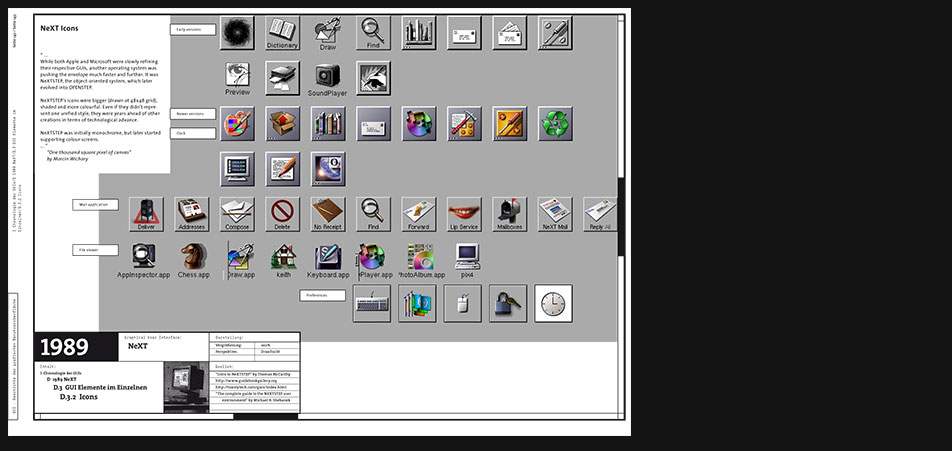Click the padlock with keys preferences icon
Screen dimensions: 952x451
pyautogui.click(x=508, y=303)
